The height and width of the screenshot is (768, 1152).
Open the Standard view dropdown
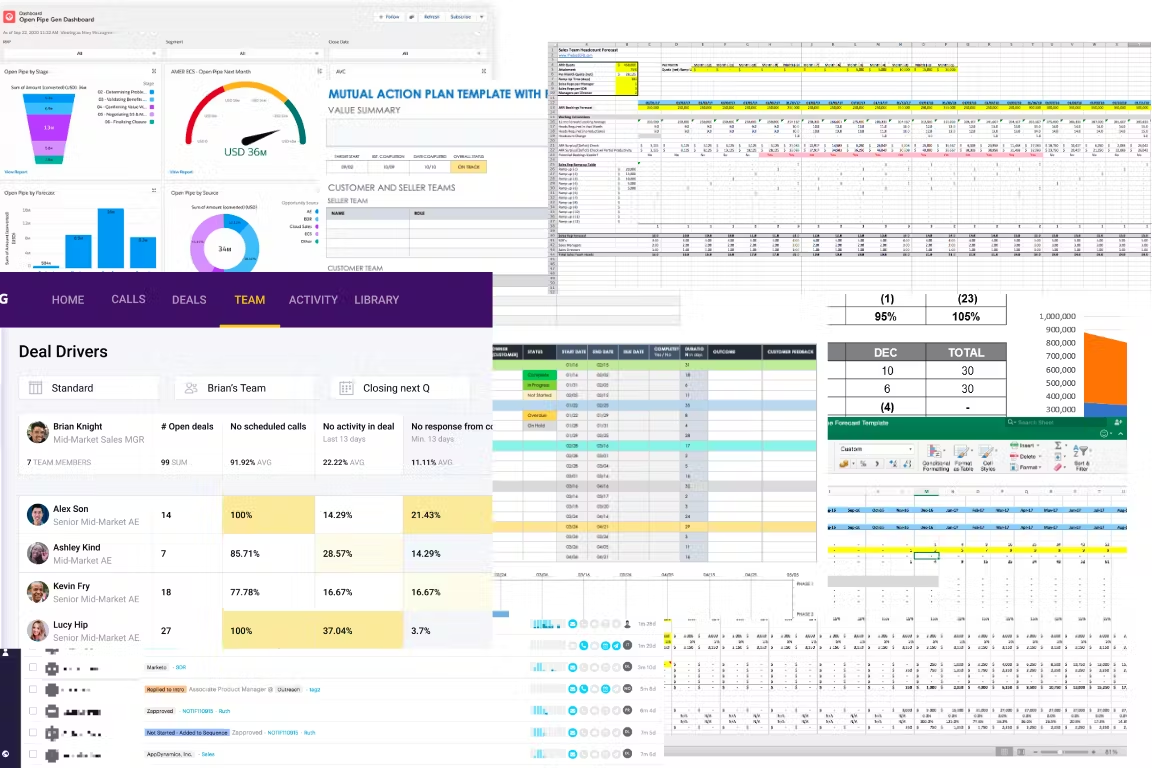(89, 388)
